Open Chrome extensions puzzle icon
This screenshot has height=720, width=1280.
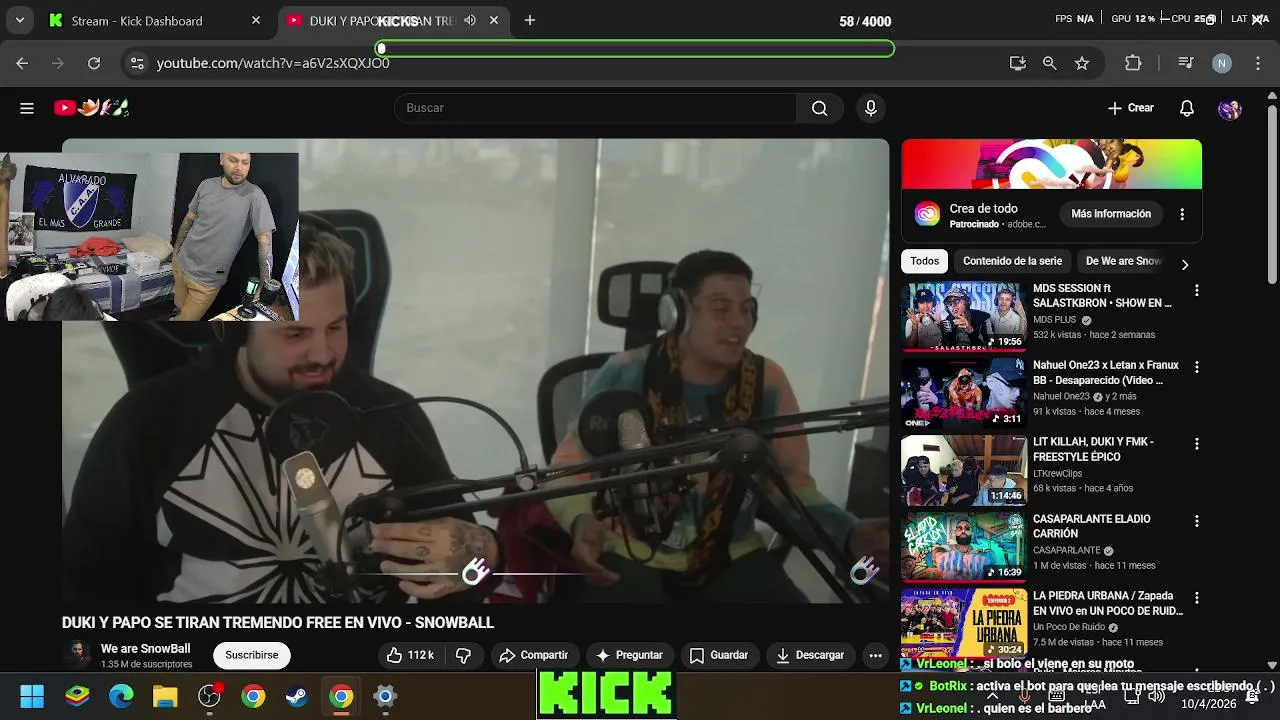1133,63
